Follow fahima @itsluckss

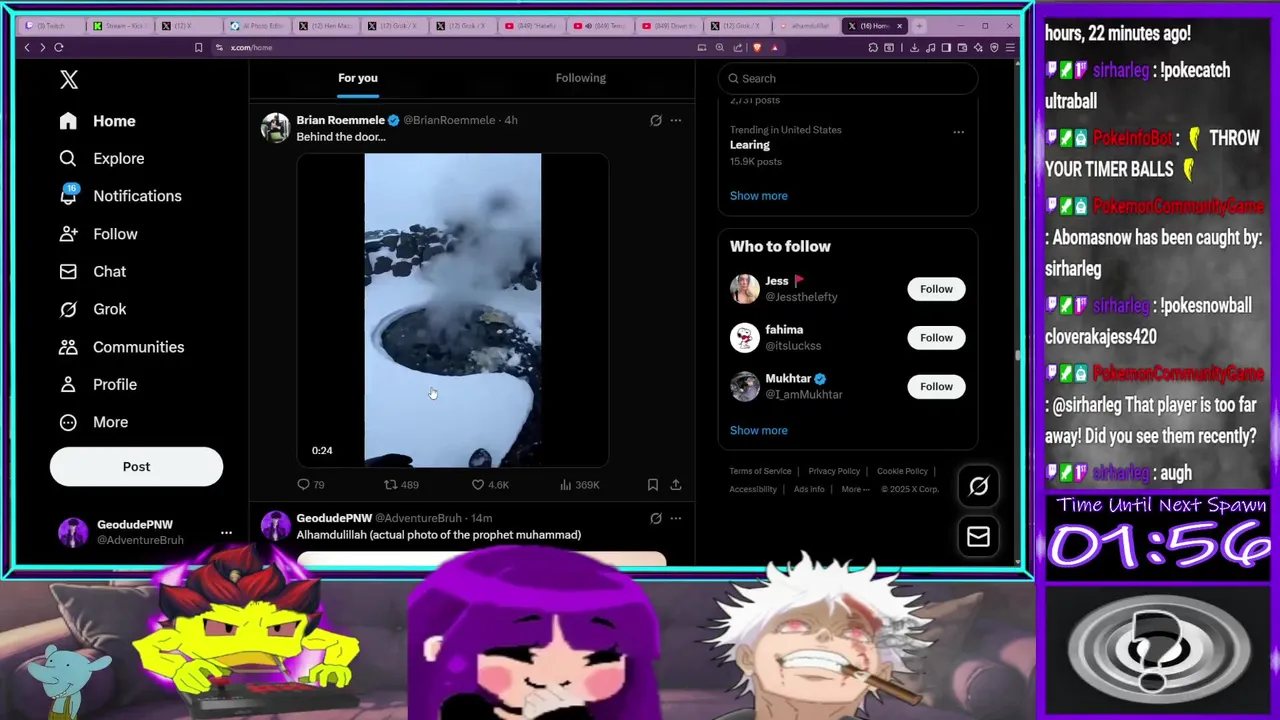(936, 338)
